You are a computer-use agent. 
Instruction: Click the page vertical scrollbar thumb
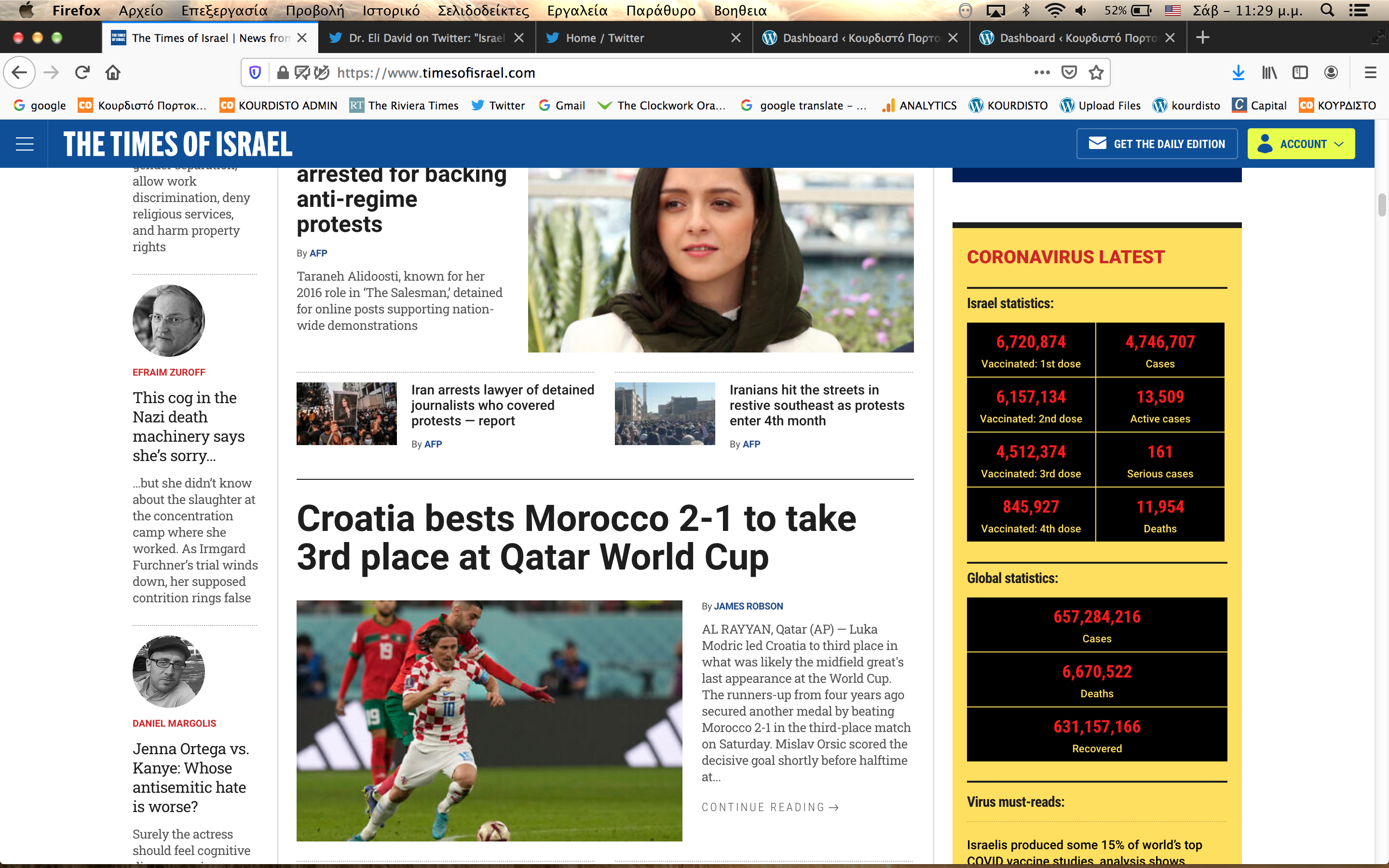(x=1382, y=205)
